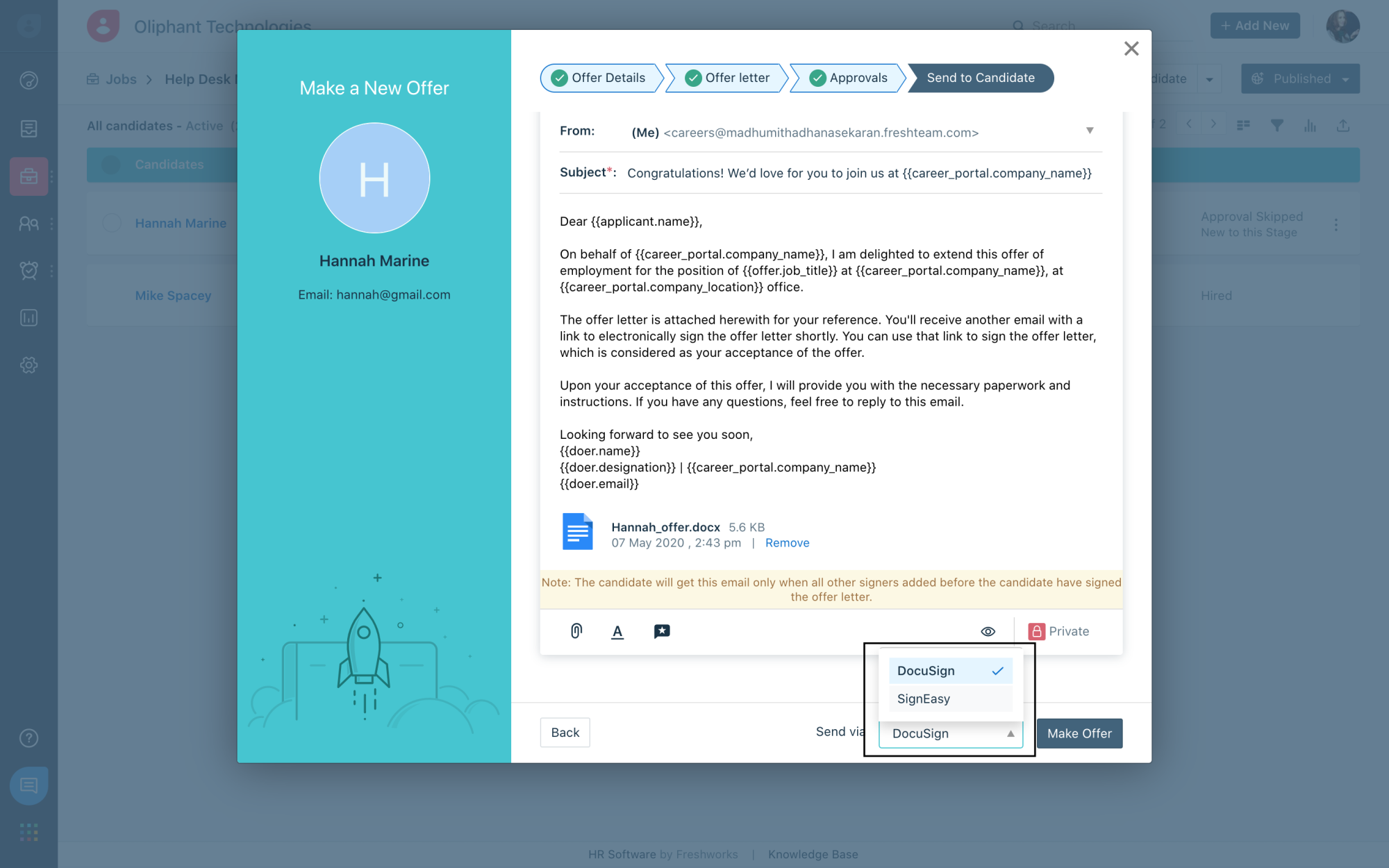Open the candidate action split dropdown arrow
Screen dimensions: 1389x868
click(1209, 79)
